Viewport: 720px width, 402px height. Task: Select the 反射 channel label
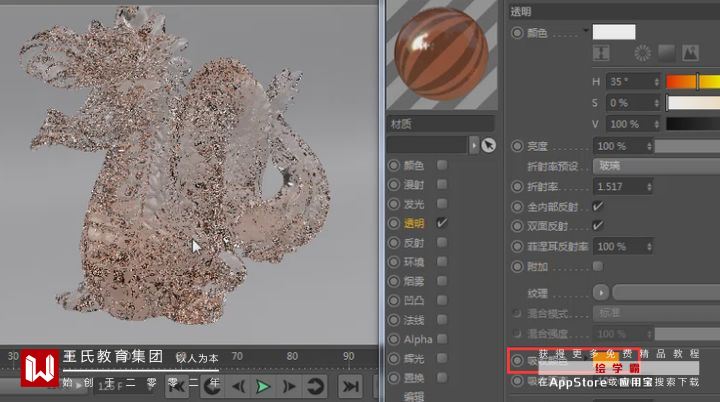click(x=414, y=243)
